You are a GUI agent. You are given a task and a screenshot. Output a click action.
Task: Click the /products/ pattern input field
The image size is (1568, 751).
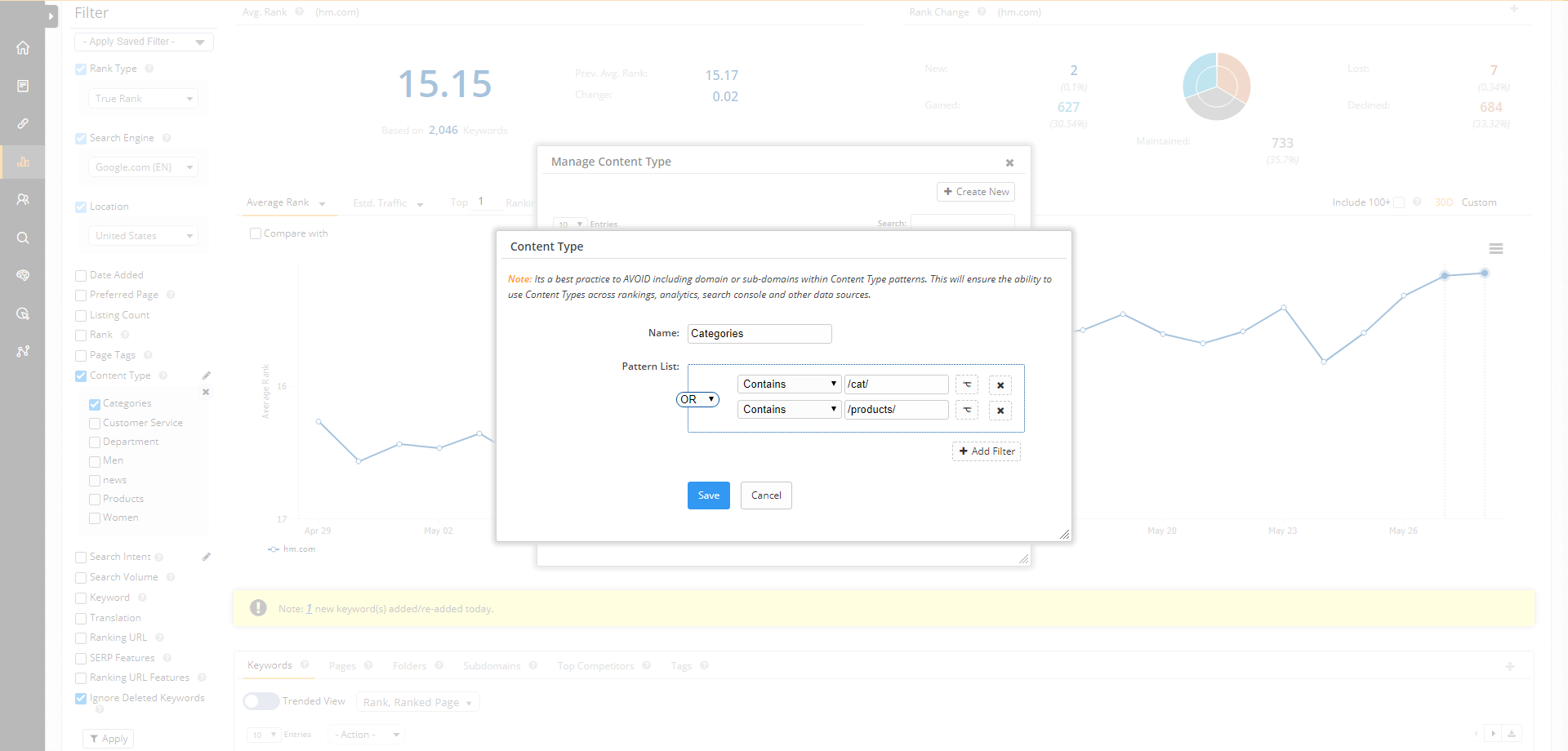coord(897,410)
